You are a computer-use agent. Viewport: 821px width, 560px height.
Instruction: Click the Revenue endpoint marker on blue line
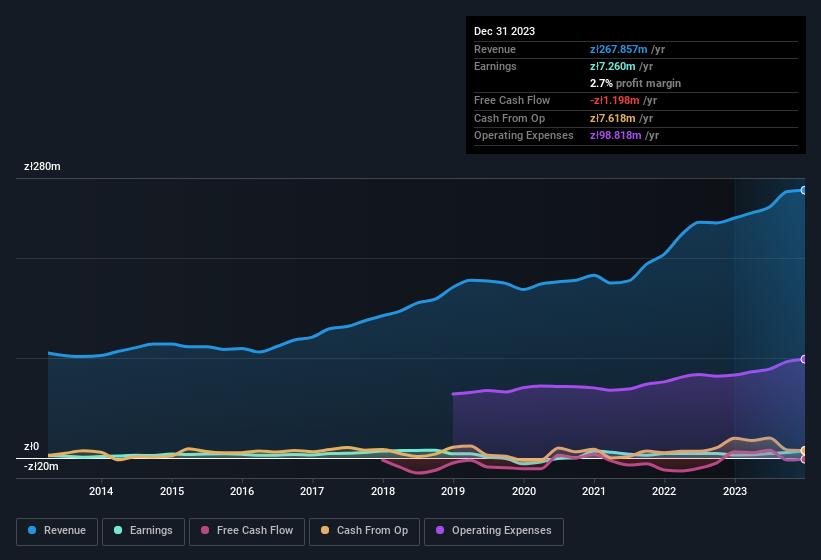(x=804, y=191)
